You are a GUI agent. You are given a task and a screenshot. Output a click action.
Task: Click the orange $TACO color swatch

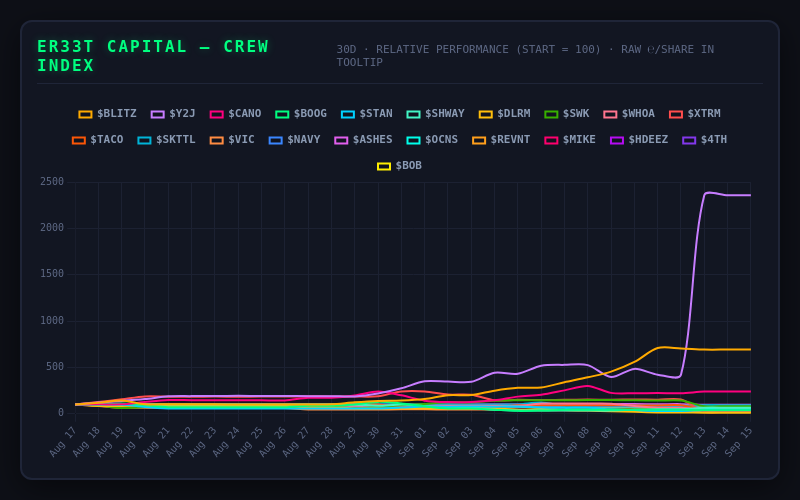79,140
